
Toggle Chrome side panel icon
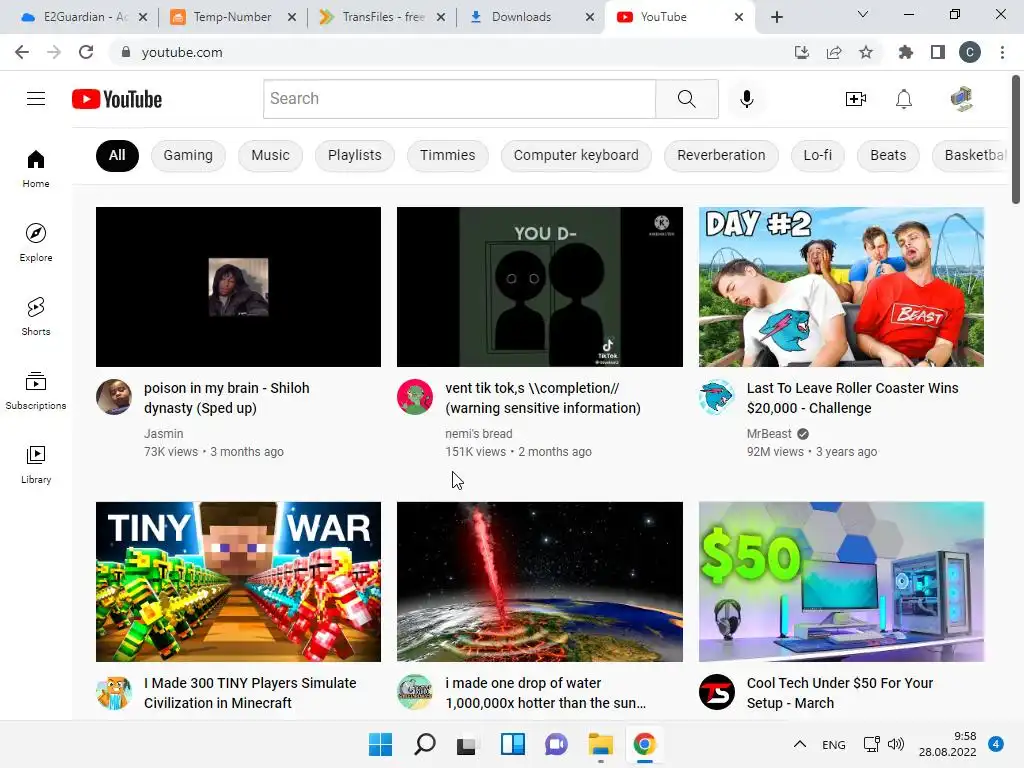coord(938,52)
